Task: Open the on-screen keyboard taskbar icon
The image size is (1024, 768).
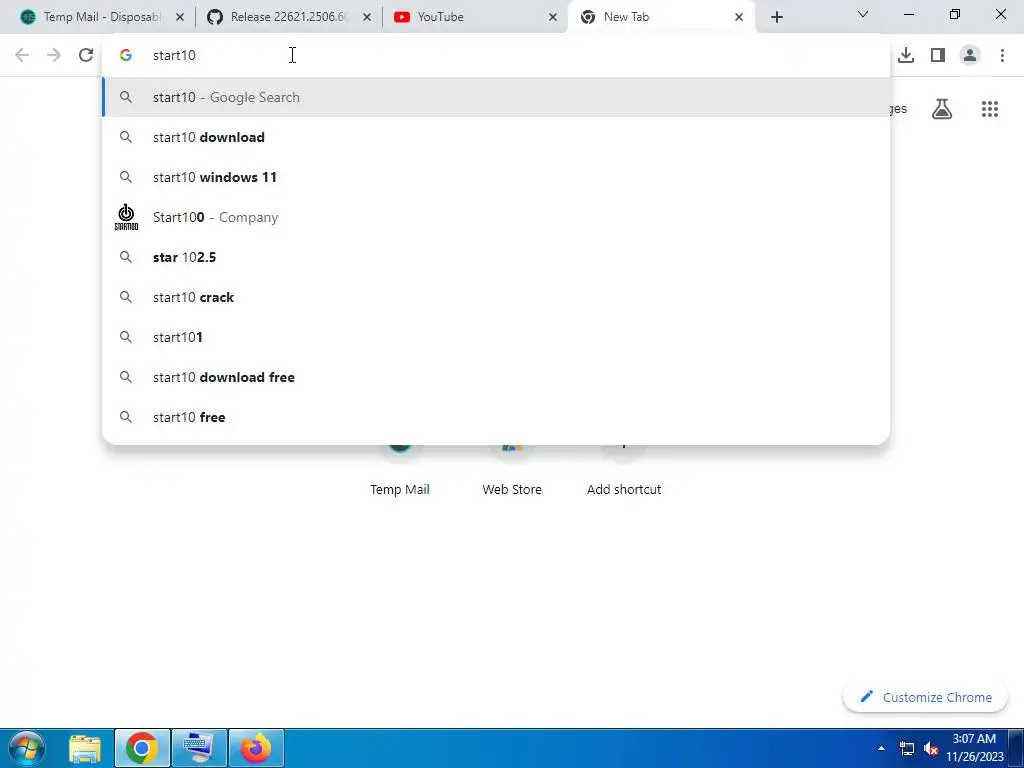Action: coord(199,748)
